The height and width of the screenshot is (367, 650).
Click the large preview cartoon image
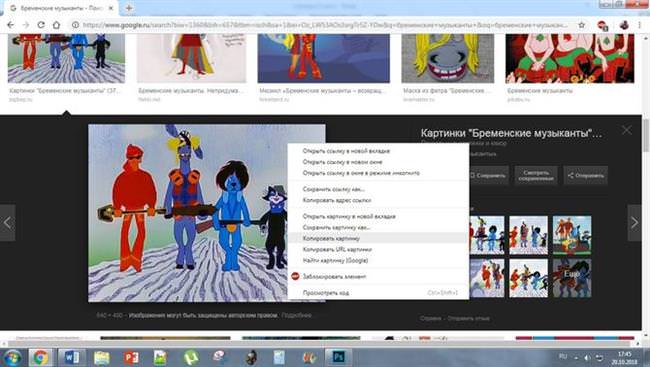[187, 213]
